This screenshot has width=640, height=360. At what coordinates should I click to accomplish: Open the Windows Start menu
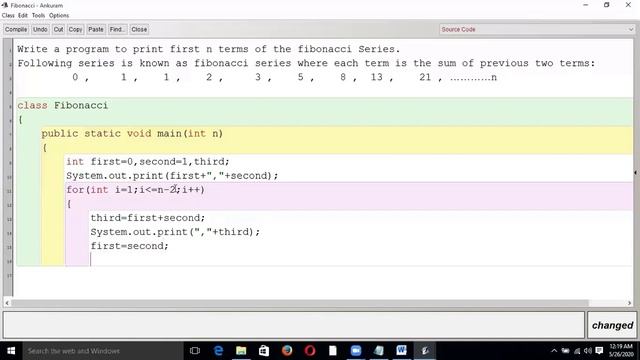click(x=11, y=351)
